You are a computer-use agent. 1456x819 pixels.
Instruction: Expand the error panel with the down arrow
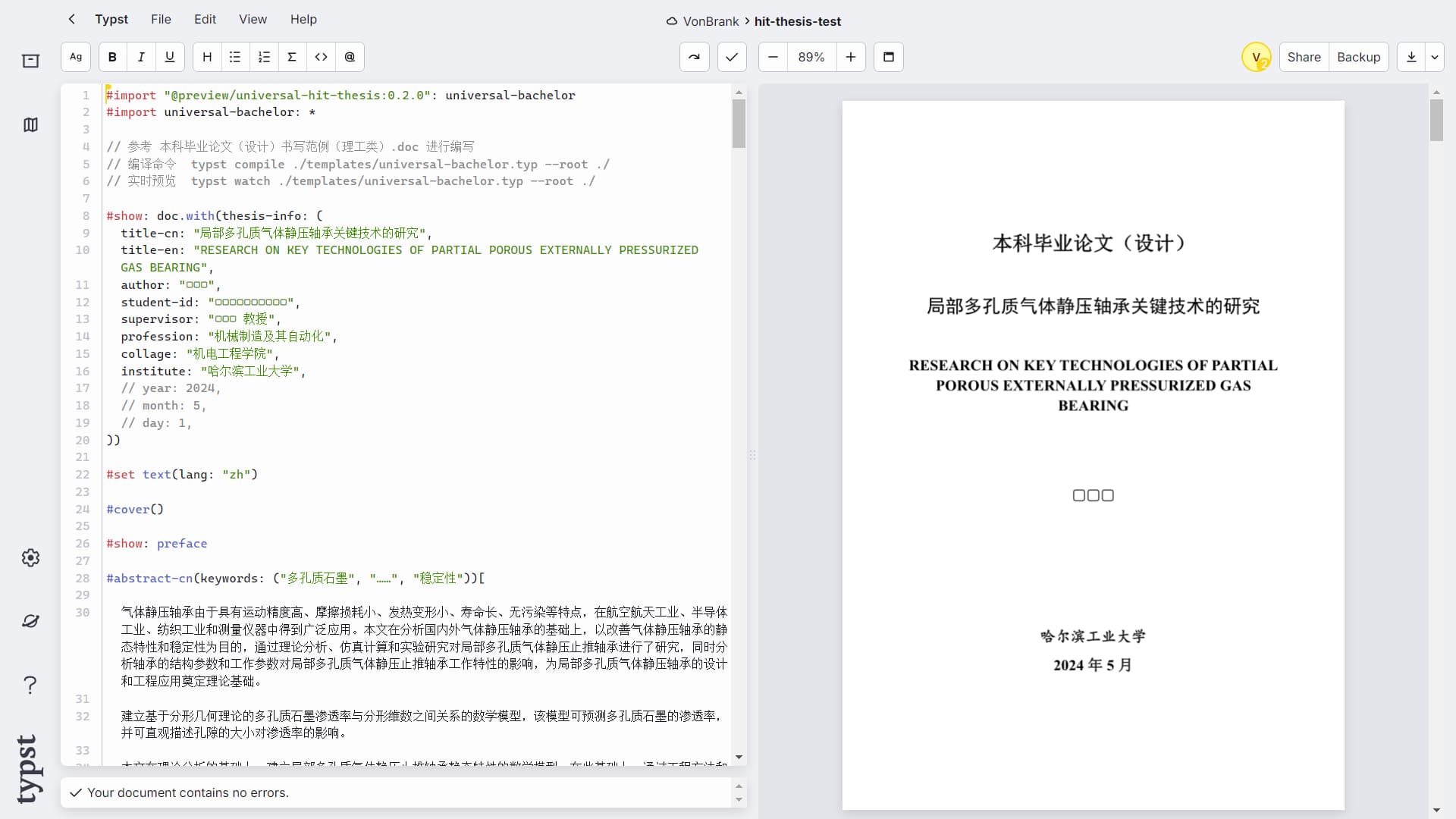coord(739,799)
